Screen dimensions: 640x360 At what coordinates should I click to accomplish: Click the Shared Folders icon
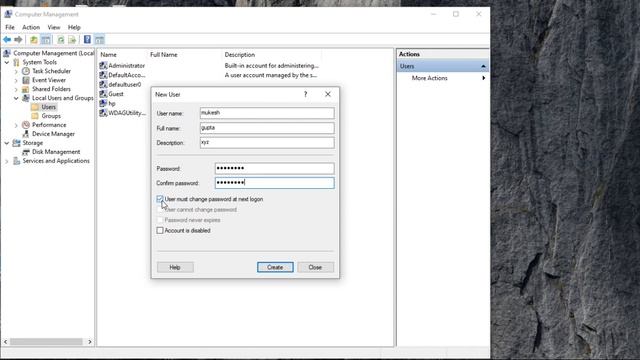tap(26, 89)
